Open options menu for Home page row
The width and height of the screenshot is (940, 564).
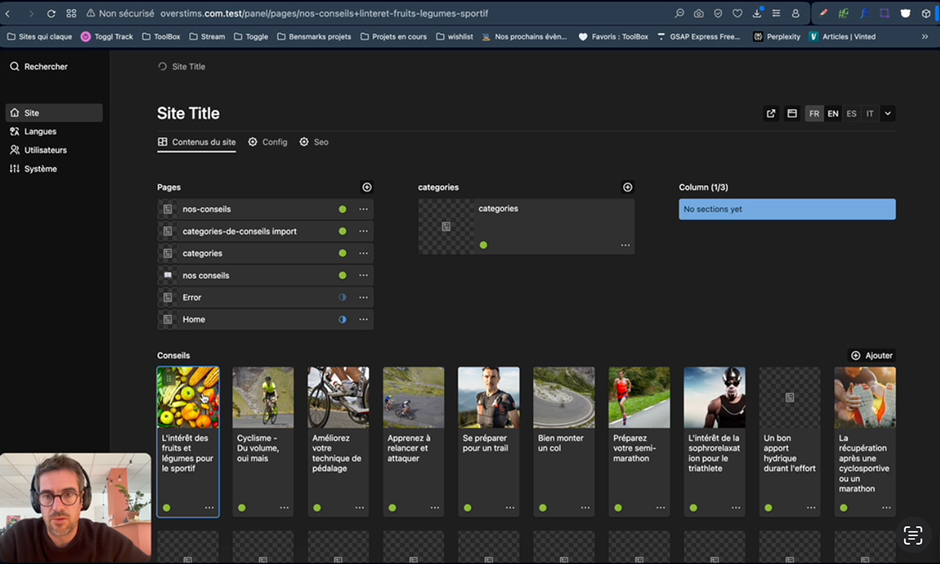tap(363, 320)
